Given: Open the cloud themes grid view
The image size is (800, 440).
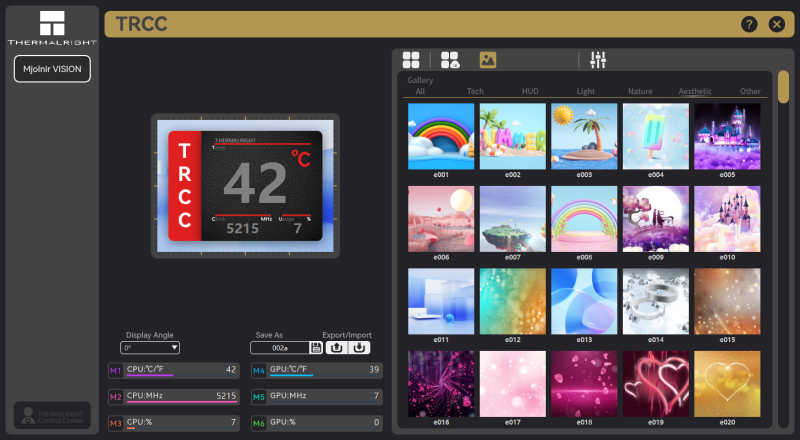Looking at the screenshot, I should point(450,60).
